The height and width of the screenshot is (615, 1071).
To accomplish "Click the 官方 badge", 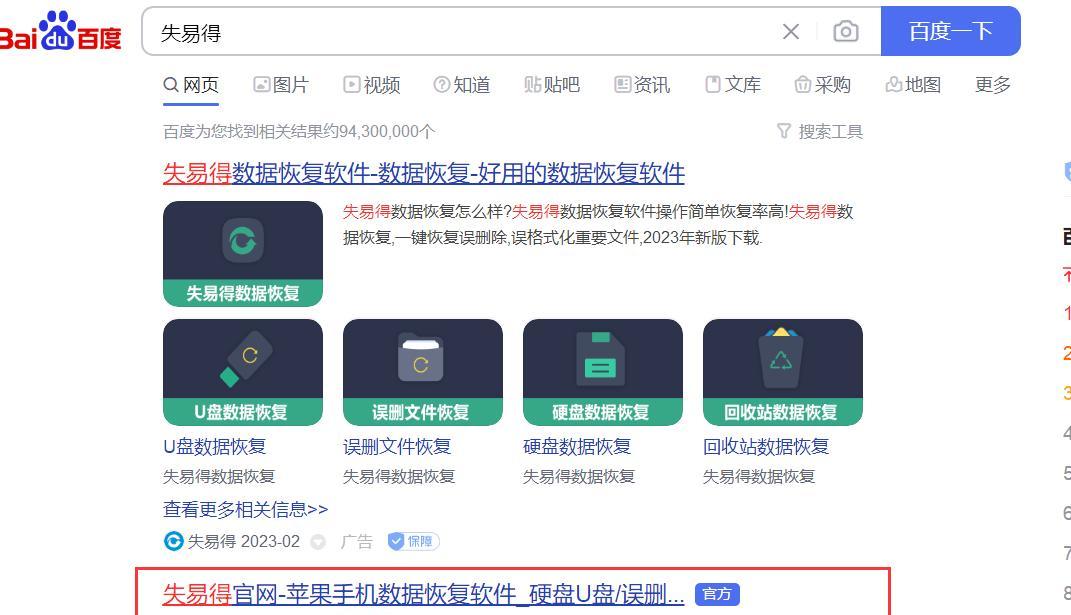I will click(717, 594).
